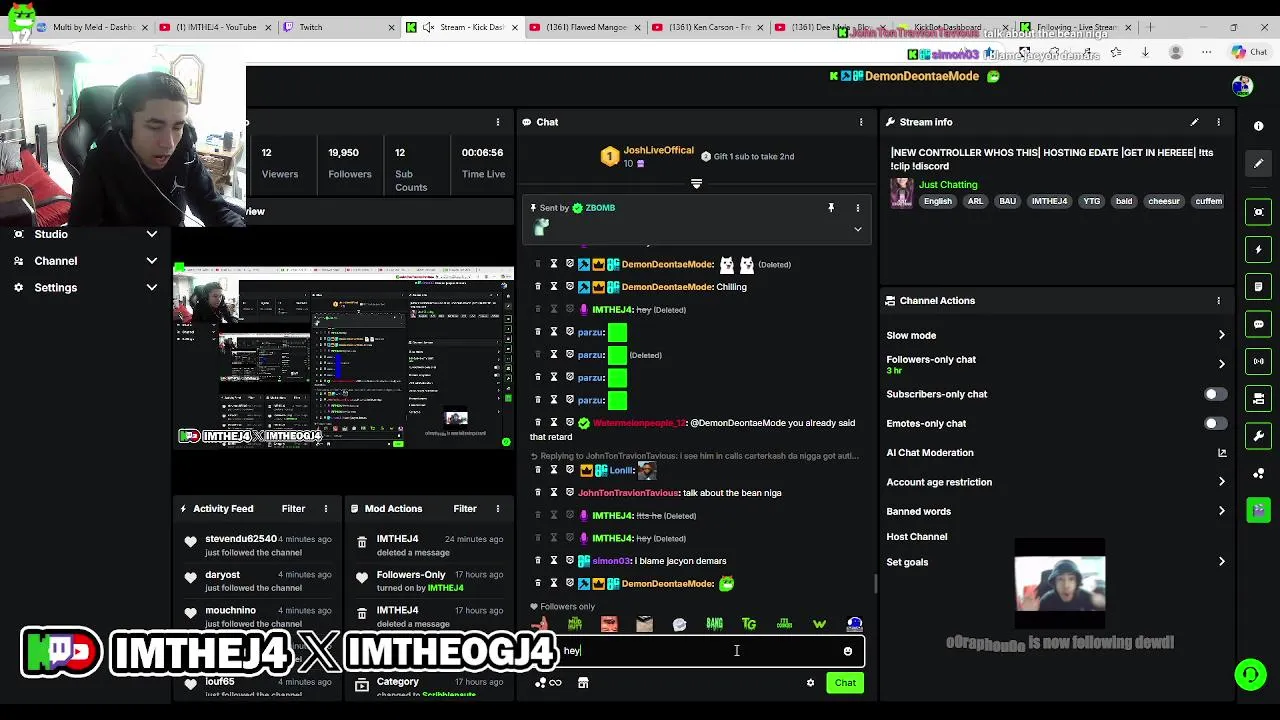The height and width of the screenshot is (720, 1280).
Task: Edit stream info with the pencil icon
Action: (x=1194, y=122)
